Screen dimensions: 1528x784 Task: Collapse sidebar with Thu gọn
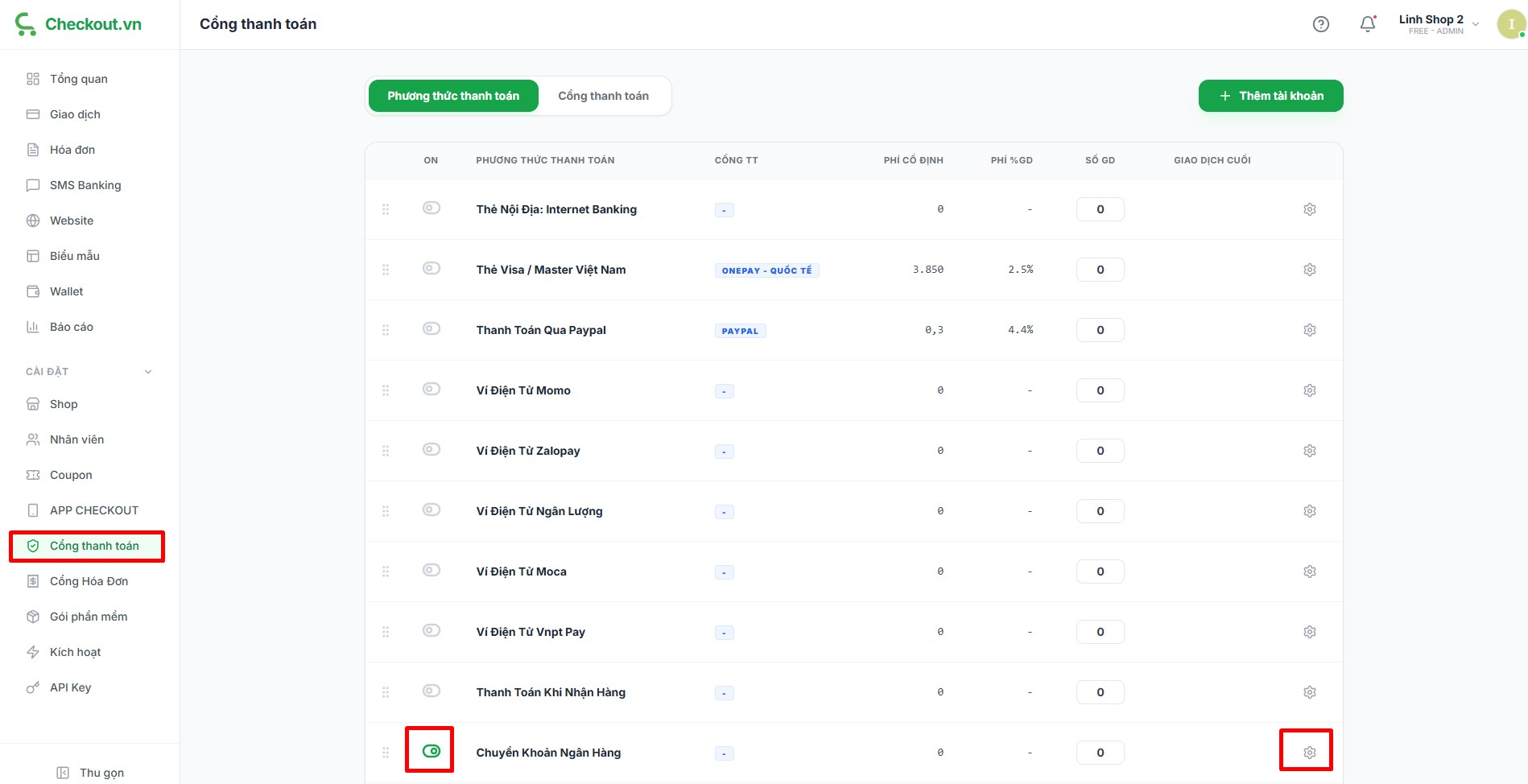click(90, 773)
